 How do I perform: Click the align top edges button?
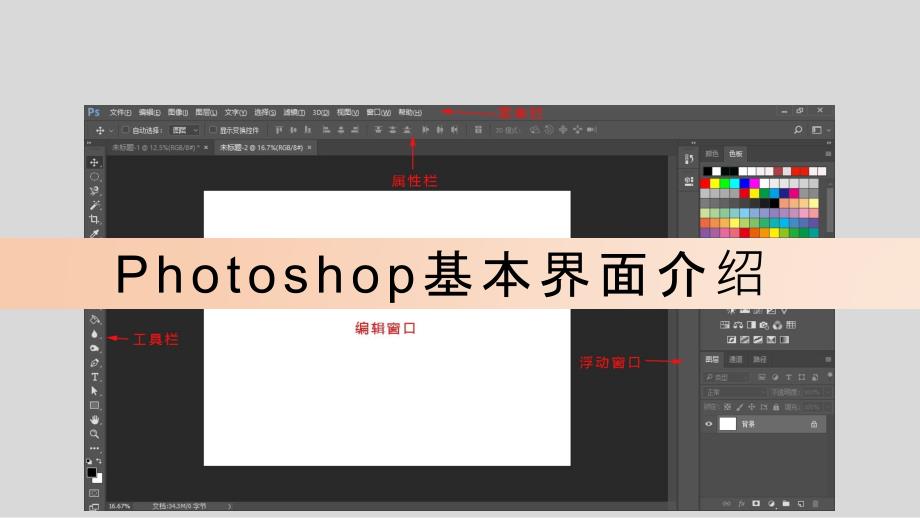[x=279, y=130]
